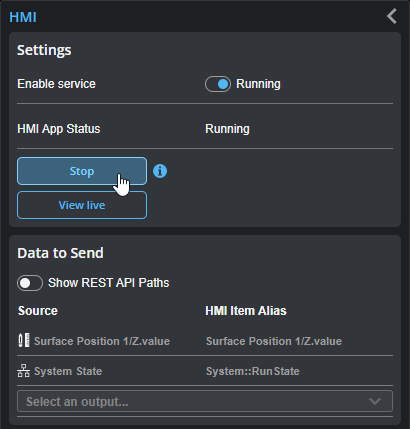Click the Data to Send heading
The width and height of the screenshot is (410, 429).
pyautogui.click(x=60, y=253)
